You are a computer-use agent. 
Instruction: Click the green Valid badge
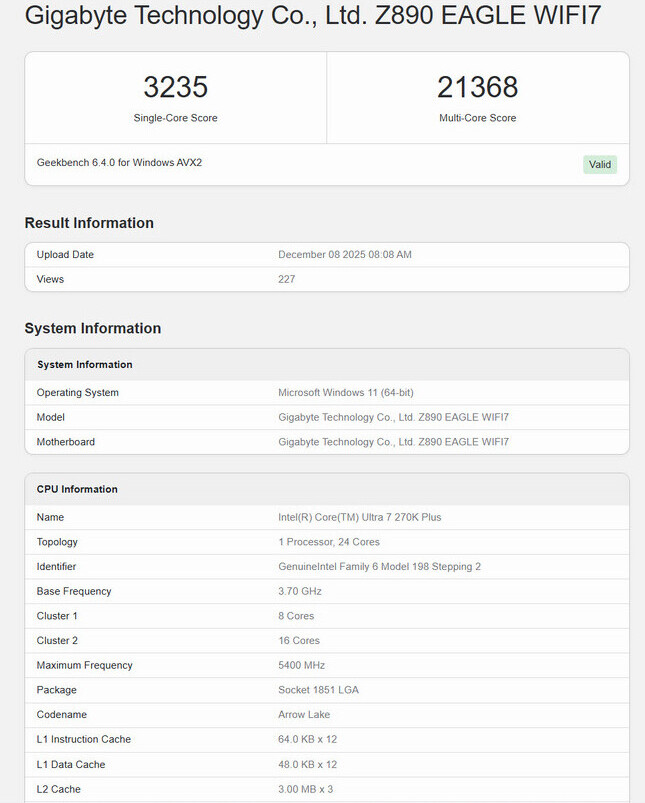600,164
